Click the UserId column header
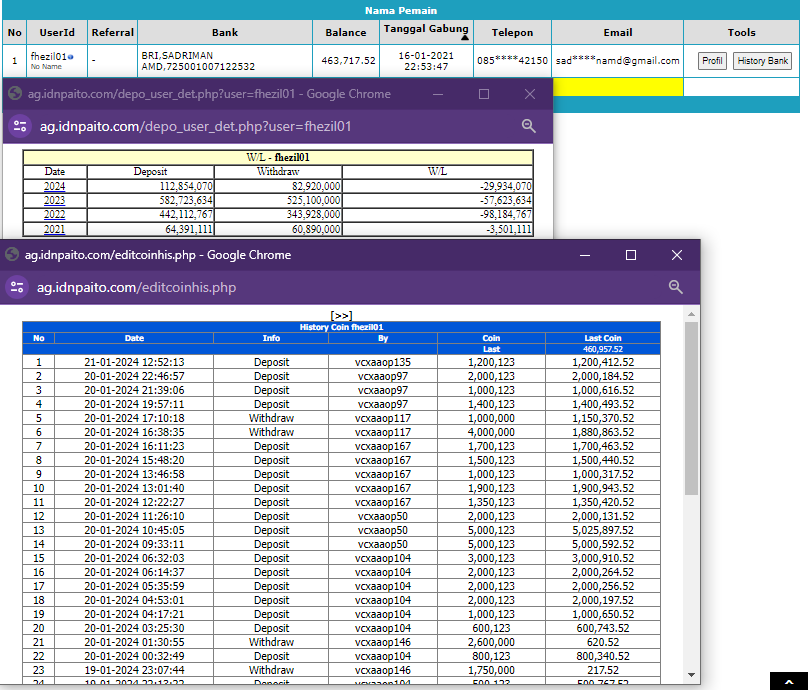Screen dimensions: 808x690 click(57, 32)
